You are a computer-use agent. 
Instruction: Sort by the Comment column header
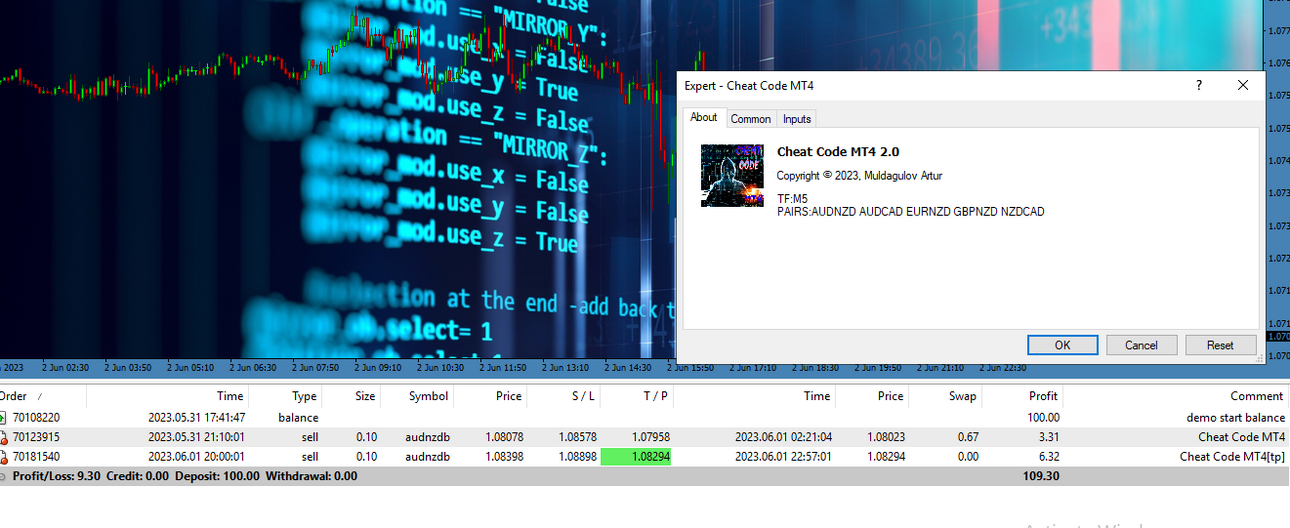pos(1257,396)
